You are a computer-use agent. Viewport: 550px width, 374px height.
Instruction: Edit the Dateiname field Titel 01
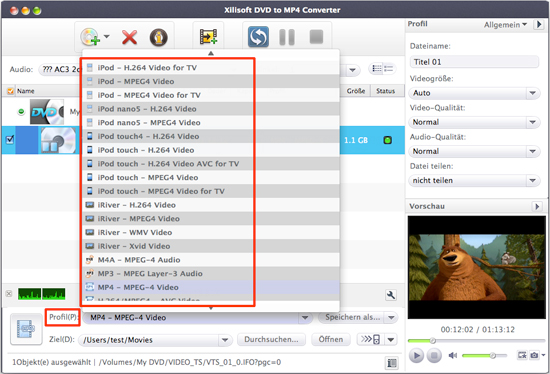pos(474,62)
